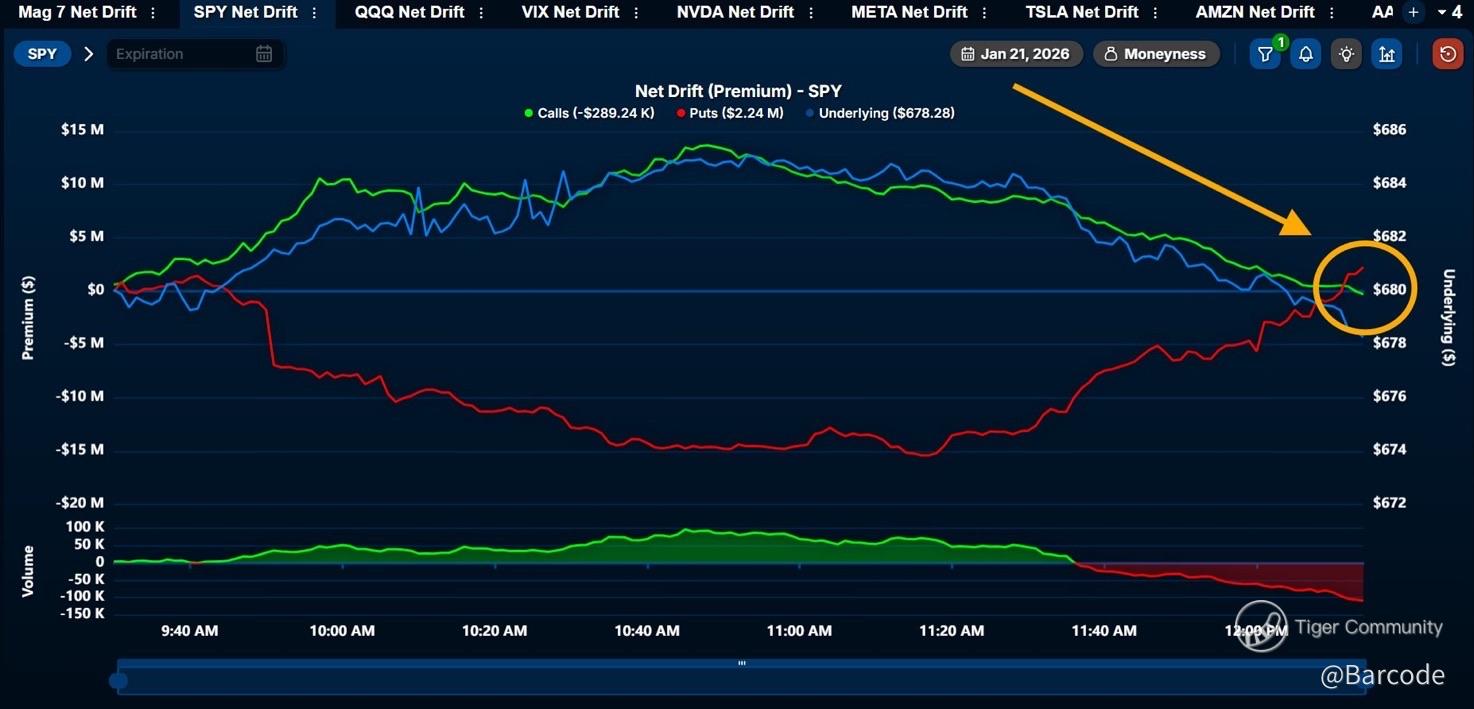Switch to the Mag 7 Net Drift tab
Image resolution: width=1474 pixels, height=709 pixels.
77,12
